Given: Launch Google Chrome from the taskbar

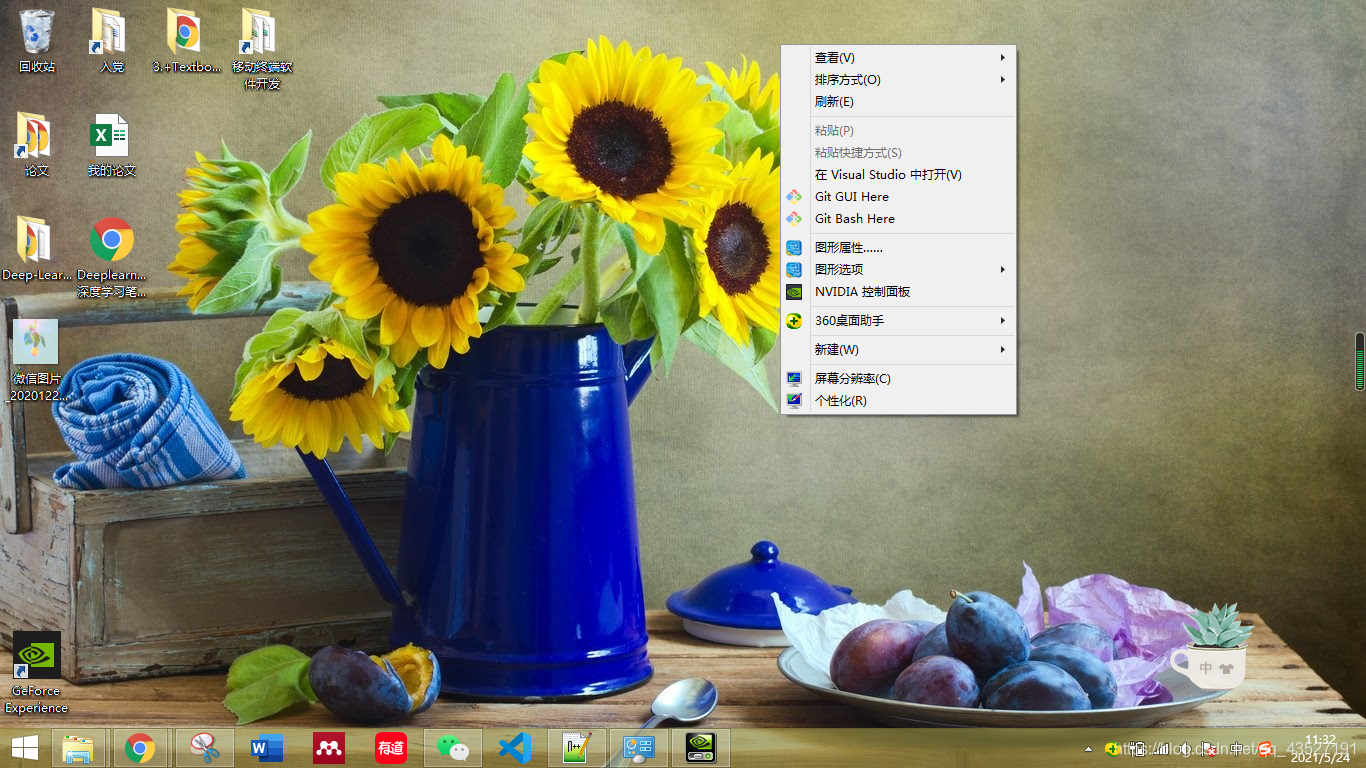Looking at the screenshot, I should (141, 748).
